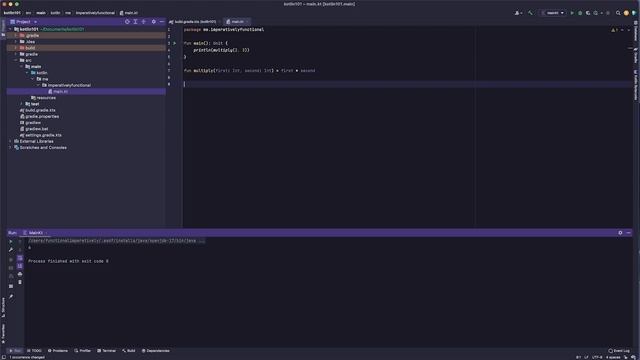Image resolution: width=640 pixels, height=360 pixels.
Task: Hide the Project tool window
Action: point(162,22)
